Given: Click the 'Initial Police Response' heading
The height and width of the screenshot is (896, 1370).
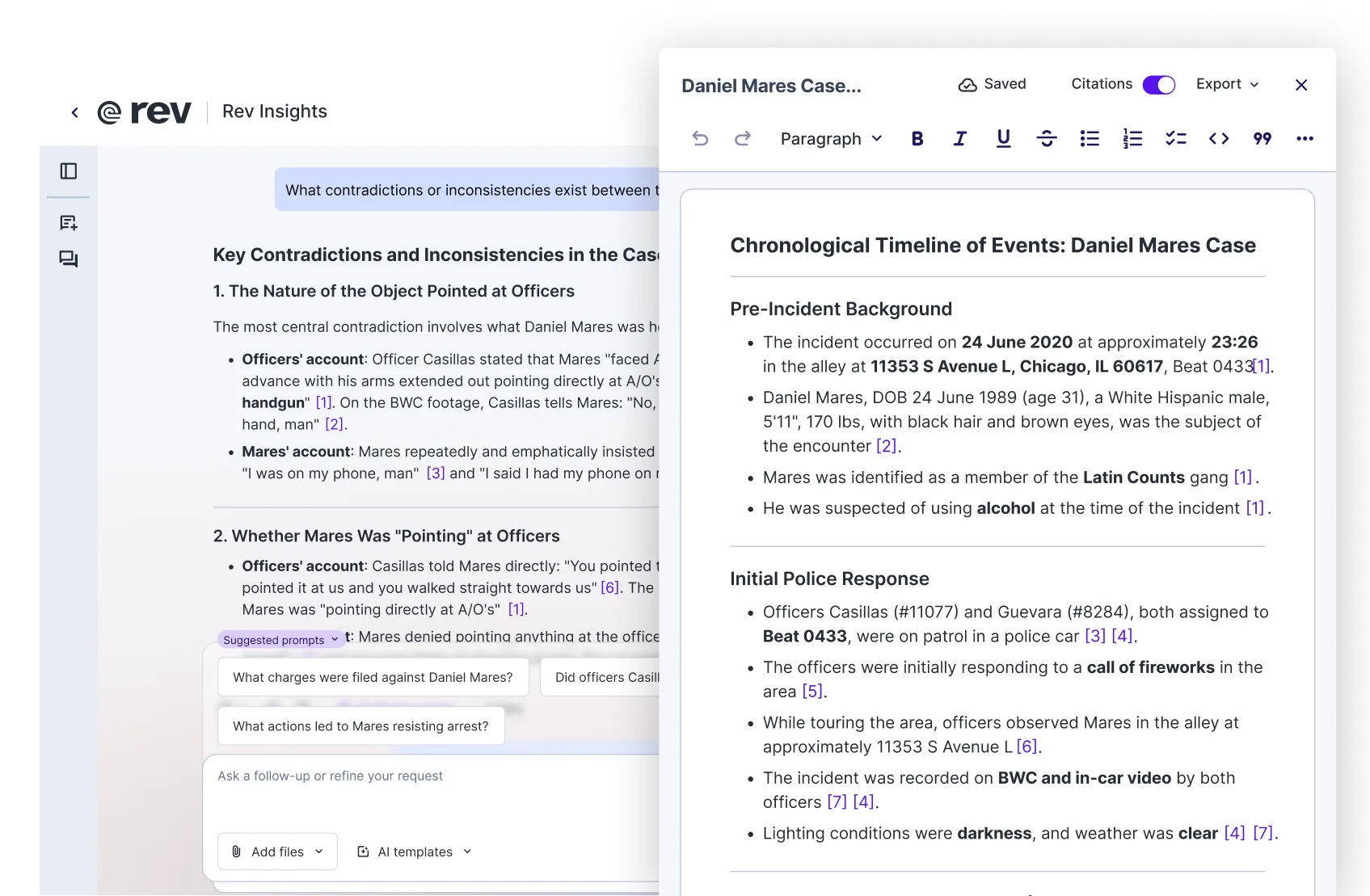Looking at the screenshot, I should point(829,579).
